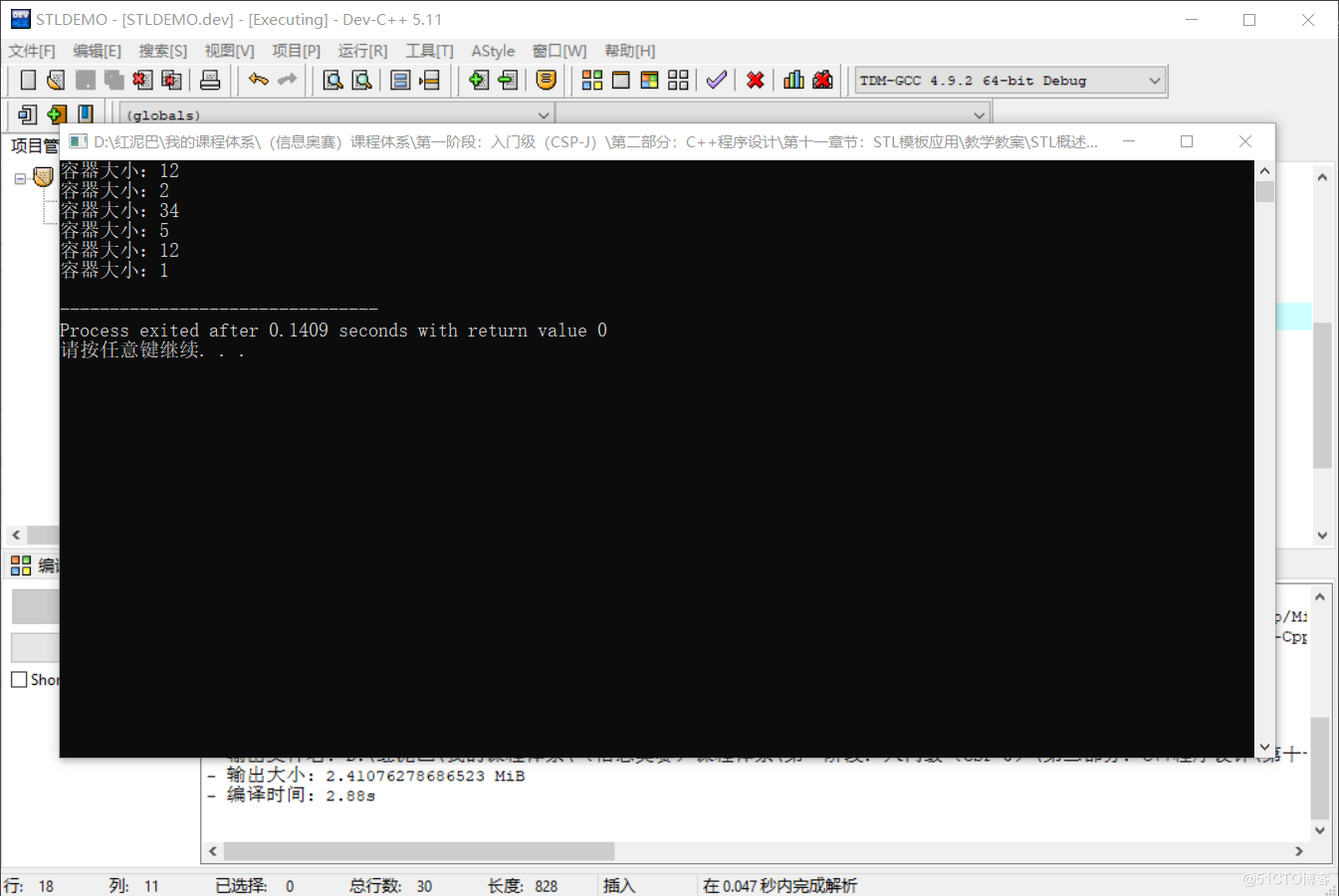
Task: Click the Add to project plus icon
Action: tap(479, 81)
